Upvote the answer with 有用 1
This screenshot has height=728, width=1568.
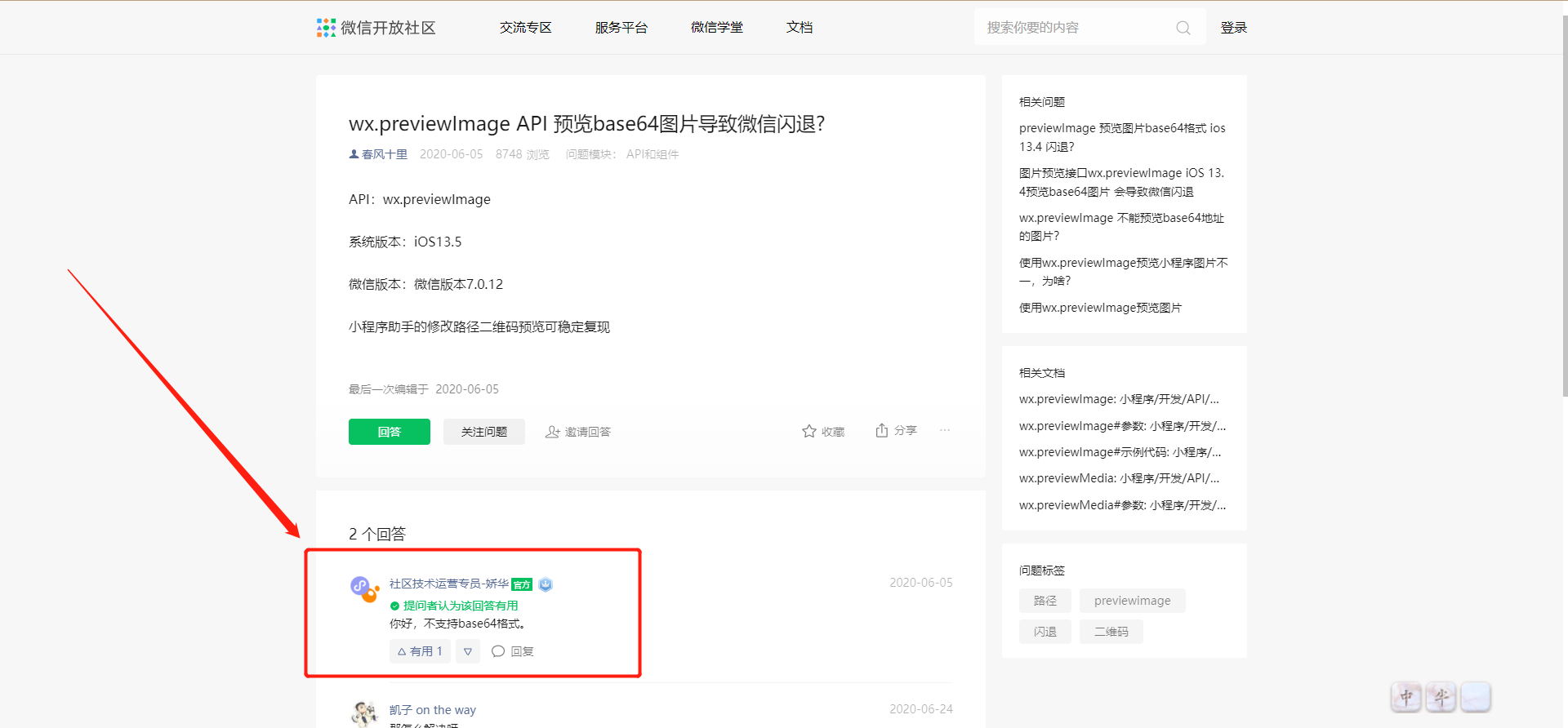(x=420, y=651)
